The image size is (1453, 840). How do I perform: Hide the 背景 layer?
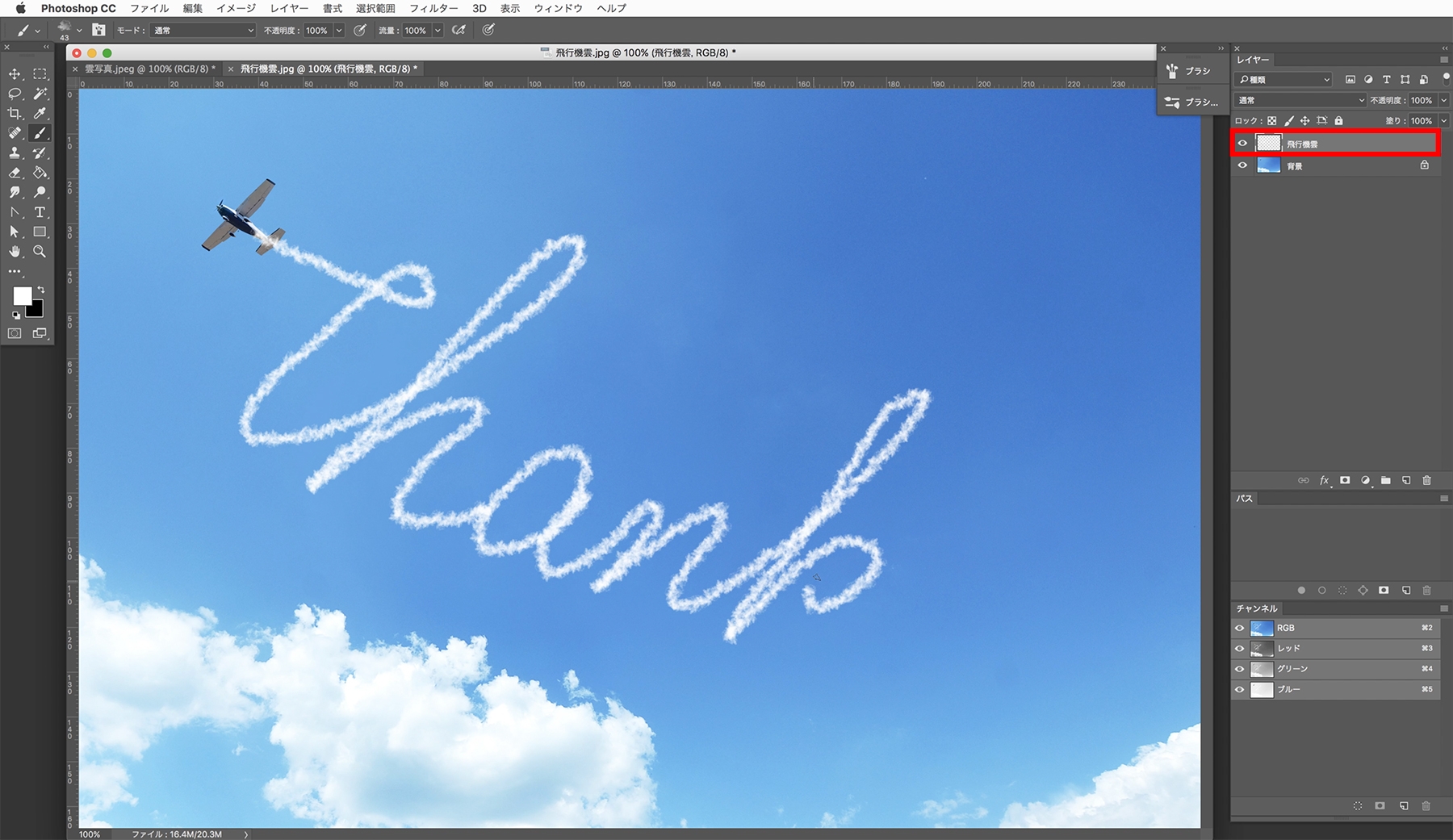pyautogui.click(x=1242, y=165)
